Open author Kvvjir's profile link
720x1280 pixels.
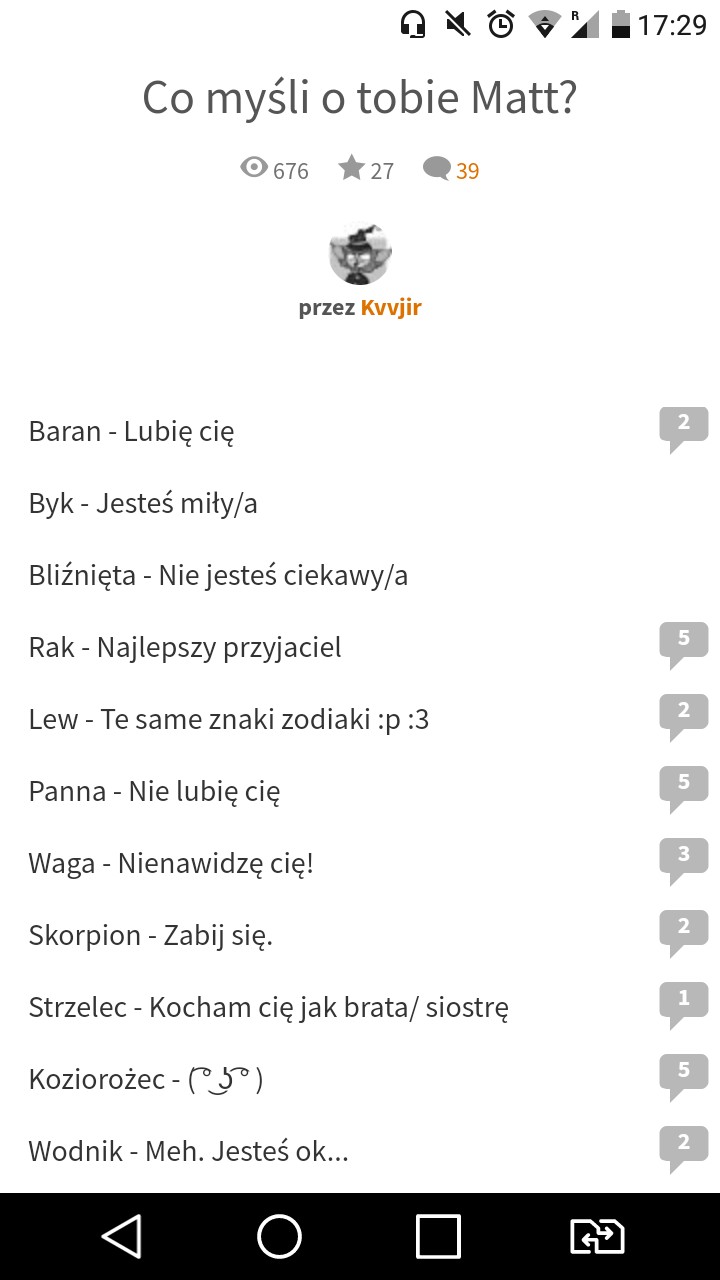(x=391, y=307)
